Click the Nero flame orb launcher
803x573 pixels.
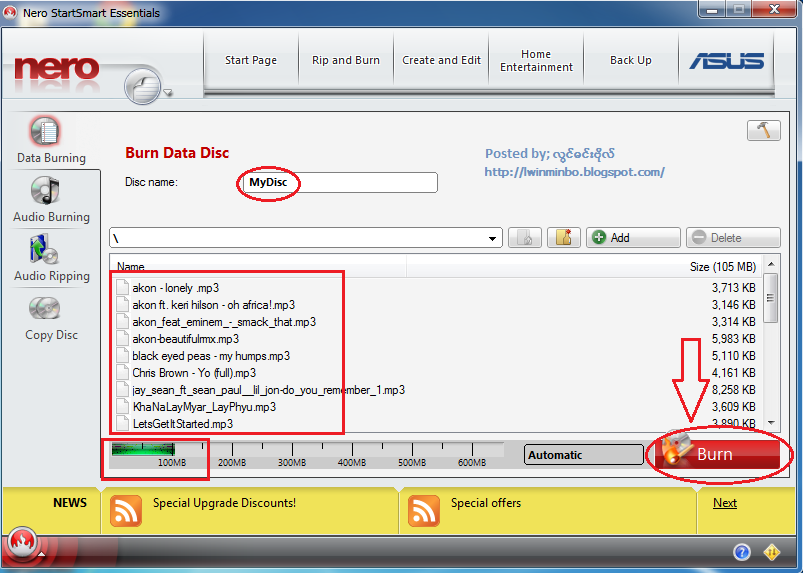coord(21,542)
